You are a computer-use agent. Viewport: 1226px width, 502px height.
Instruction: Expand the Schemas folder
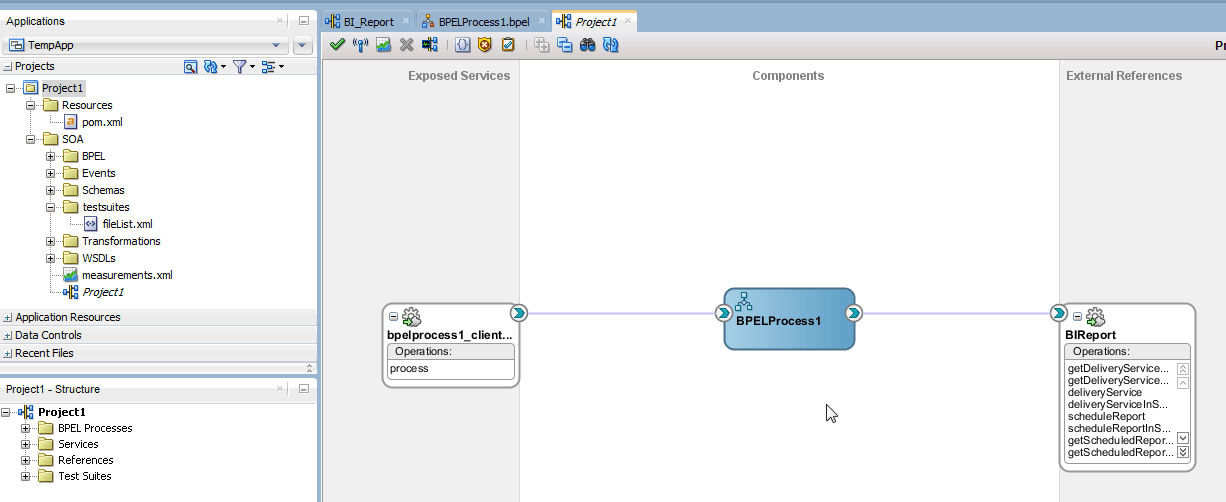coord(51,190)
